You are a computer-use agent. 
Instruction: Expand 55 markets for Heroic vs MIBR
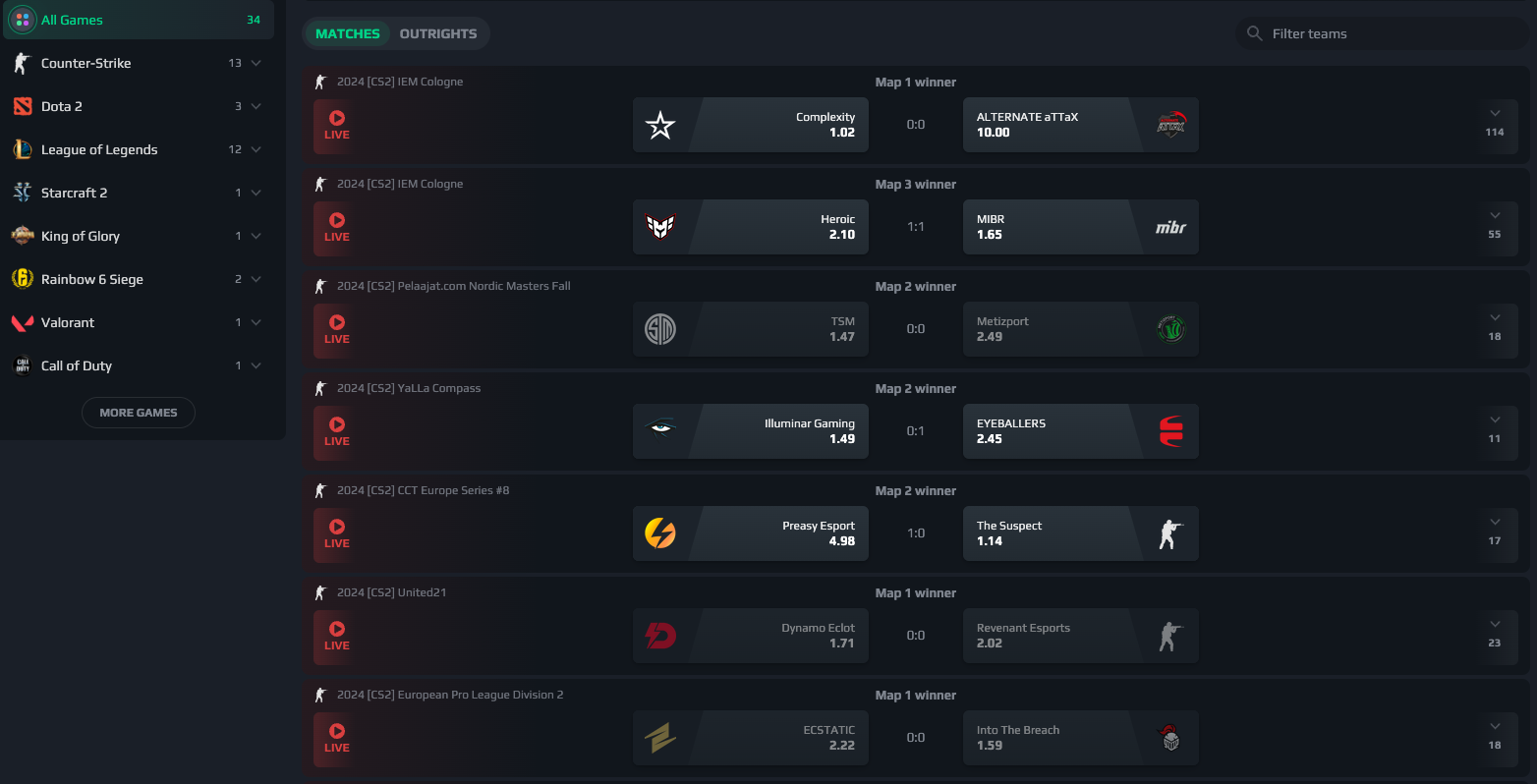[x=1495, y=226]
